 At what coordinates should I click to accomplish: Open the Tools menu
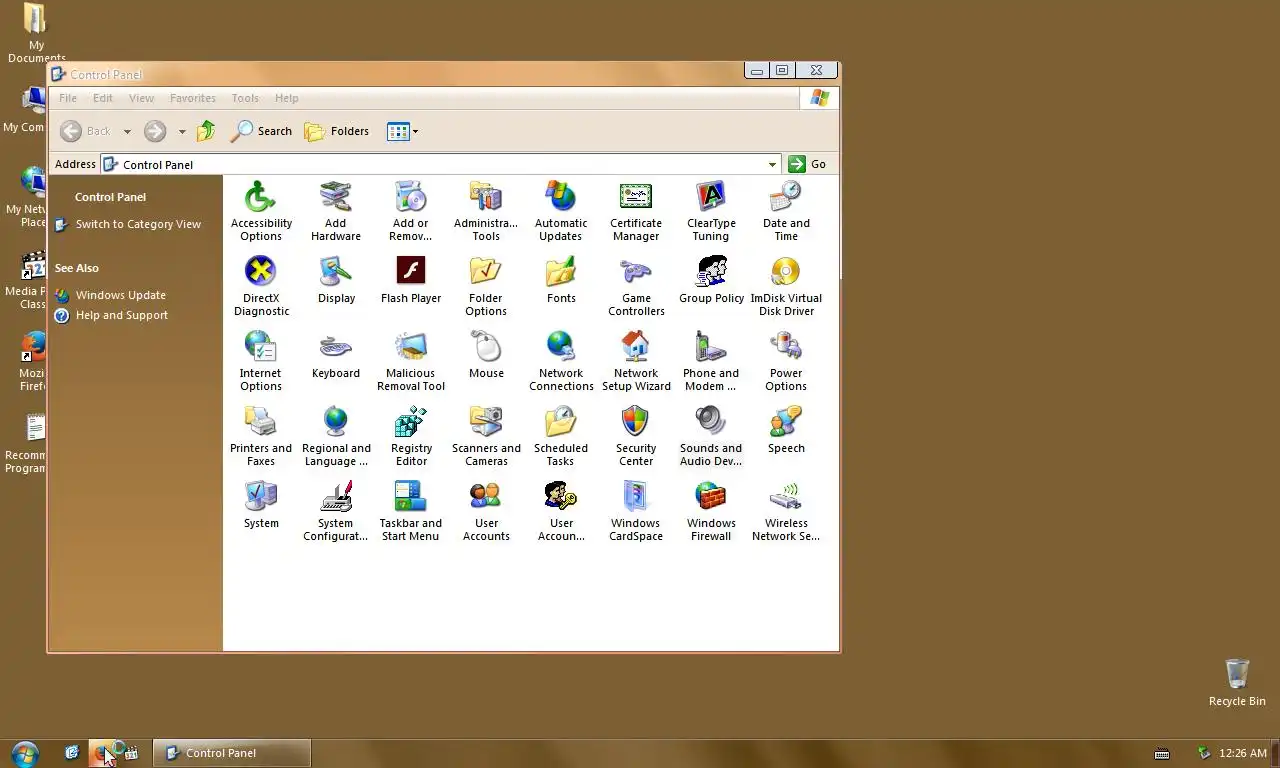pyautogui.click(x=245, y=98)
